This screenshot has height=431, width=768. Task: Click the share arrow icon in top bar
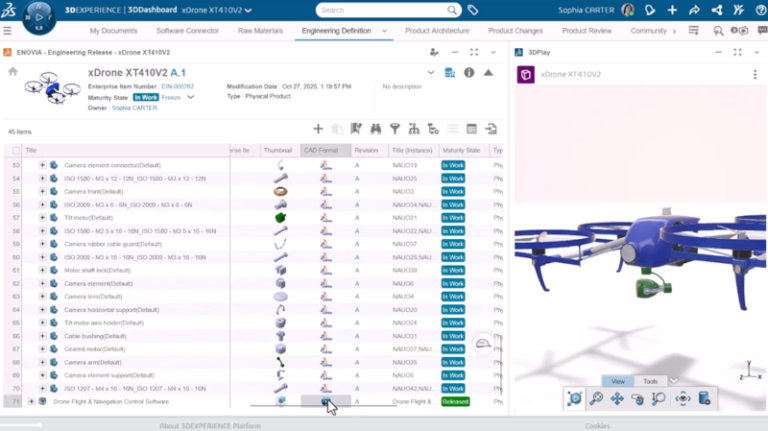(x=694, y=10)
